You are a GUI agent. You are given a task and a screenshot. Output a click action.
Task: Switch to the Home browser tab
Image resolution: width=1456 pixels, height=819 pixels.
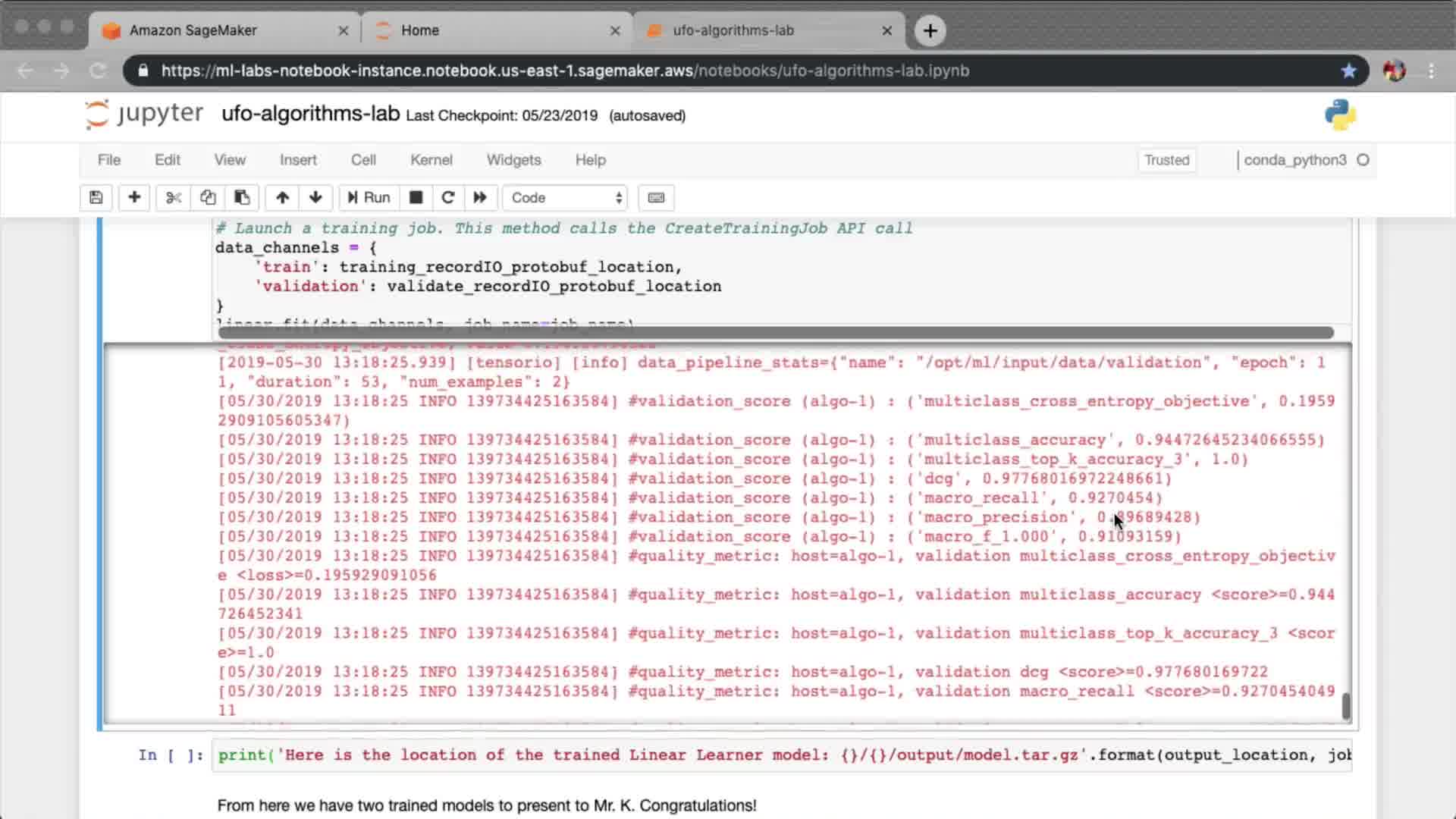(420, 30)
